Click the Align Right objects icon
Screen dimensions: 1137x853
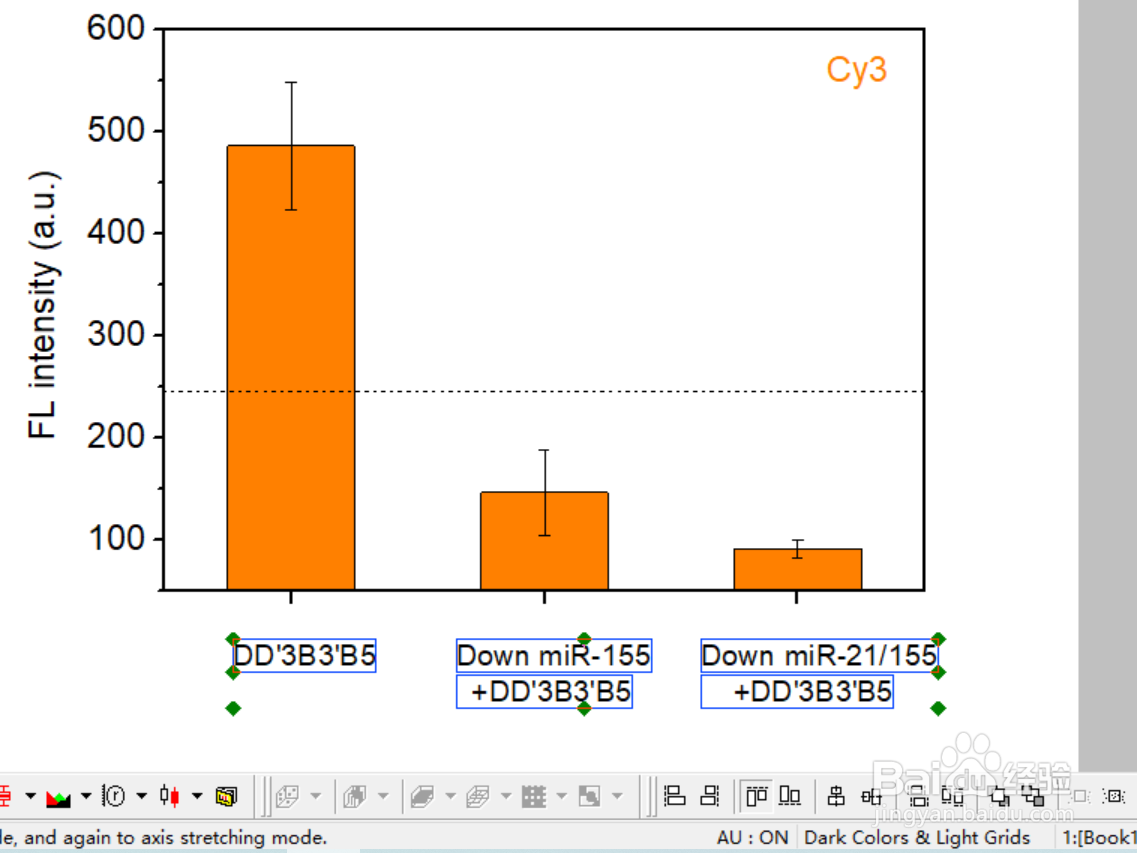pyautogui.click(x=709, y=796)
